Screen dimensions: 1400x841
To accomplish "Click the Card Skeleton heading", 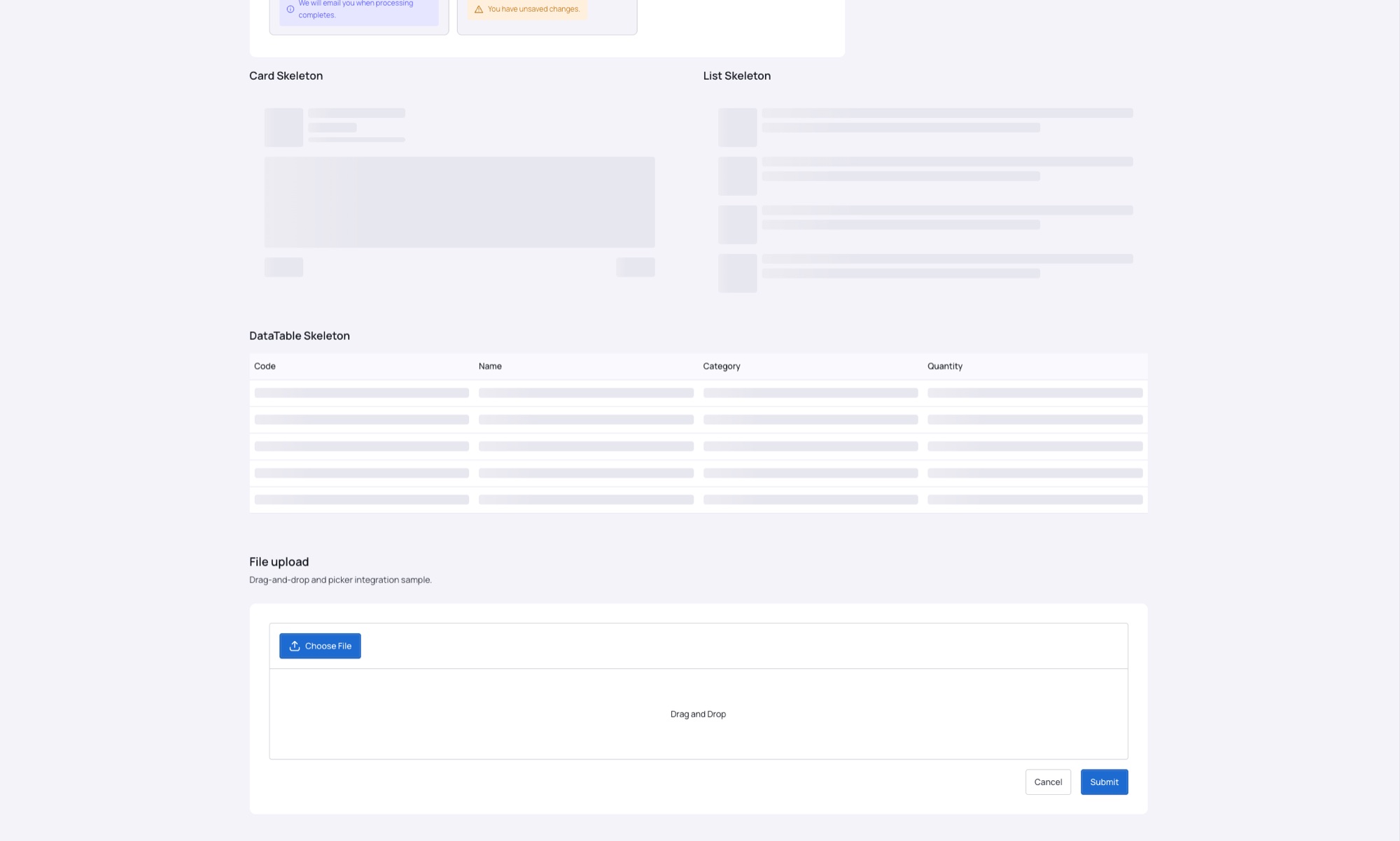I will point(286,76).
